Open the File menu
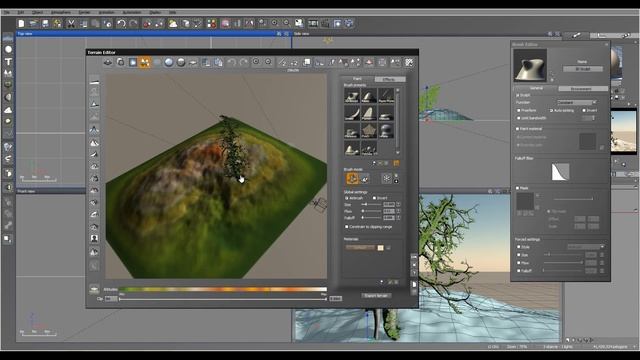The image size is (640, 360). [7, 13]
